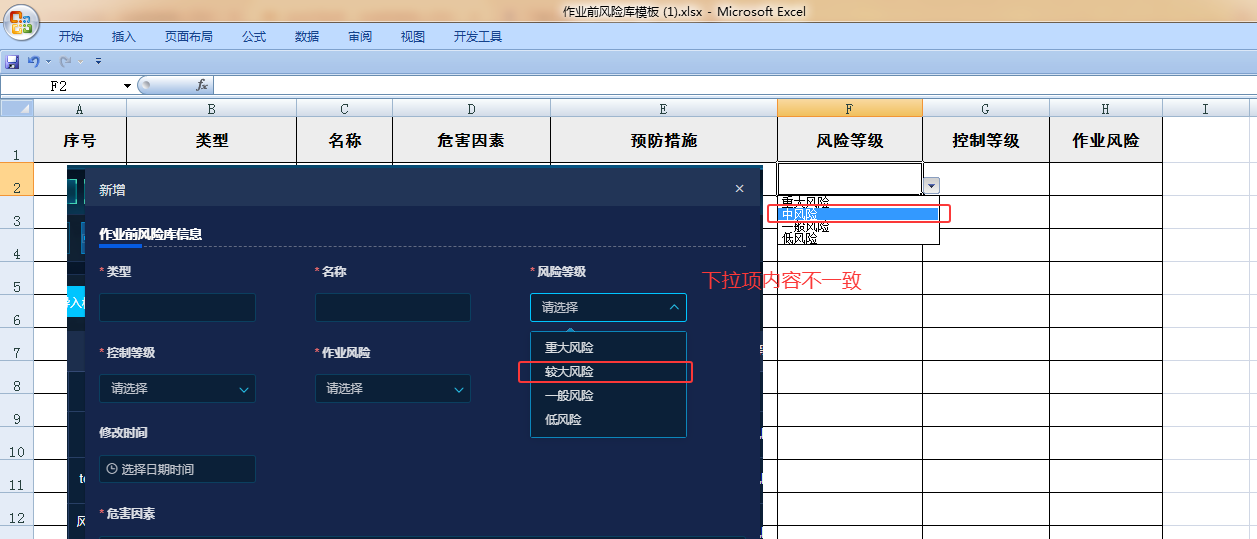Click the Save icon in quick access toolbar
The image size is (1257, 539).
click(x=12, y=62)
